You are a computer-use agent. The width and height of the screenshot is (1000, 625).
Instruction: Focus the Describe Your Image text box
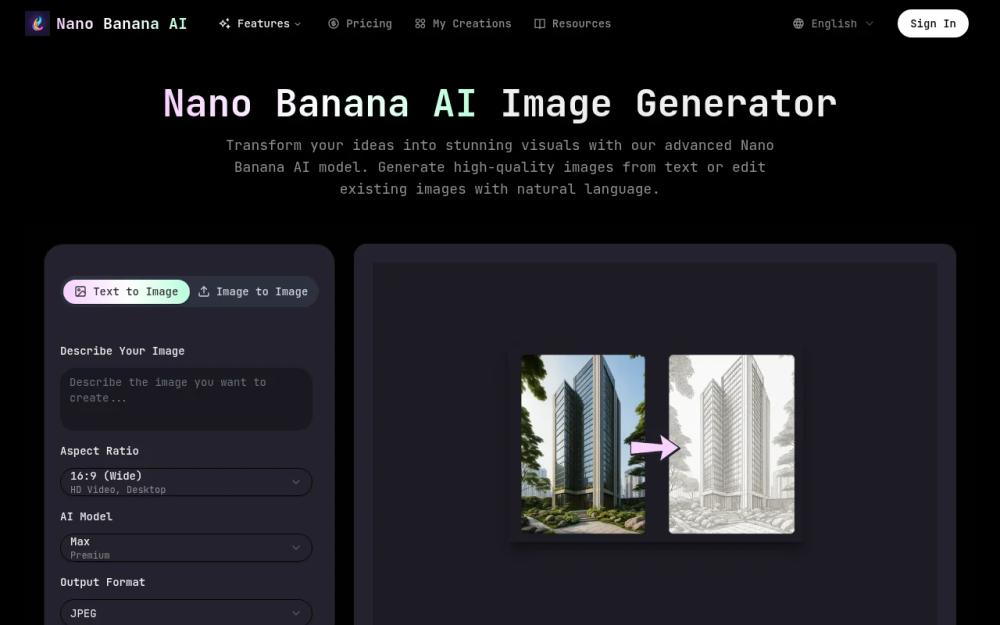point(186,399)
